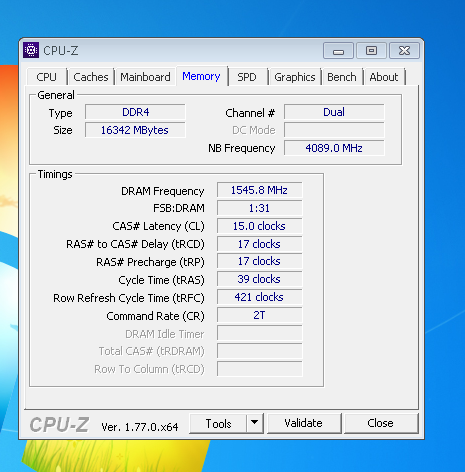
Task: Open the Graphics tab
Action: coord(295,77)
